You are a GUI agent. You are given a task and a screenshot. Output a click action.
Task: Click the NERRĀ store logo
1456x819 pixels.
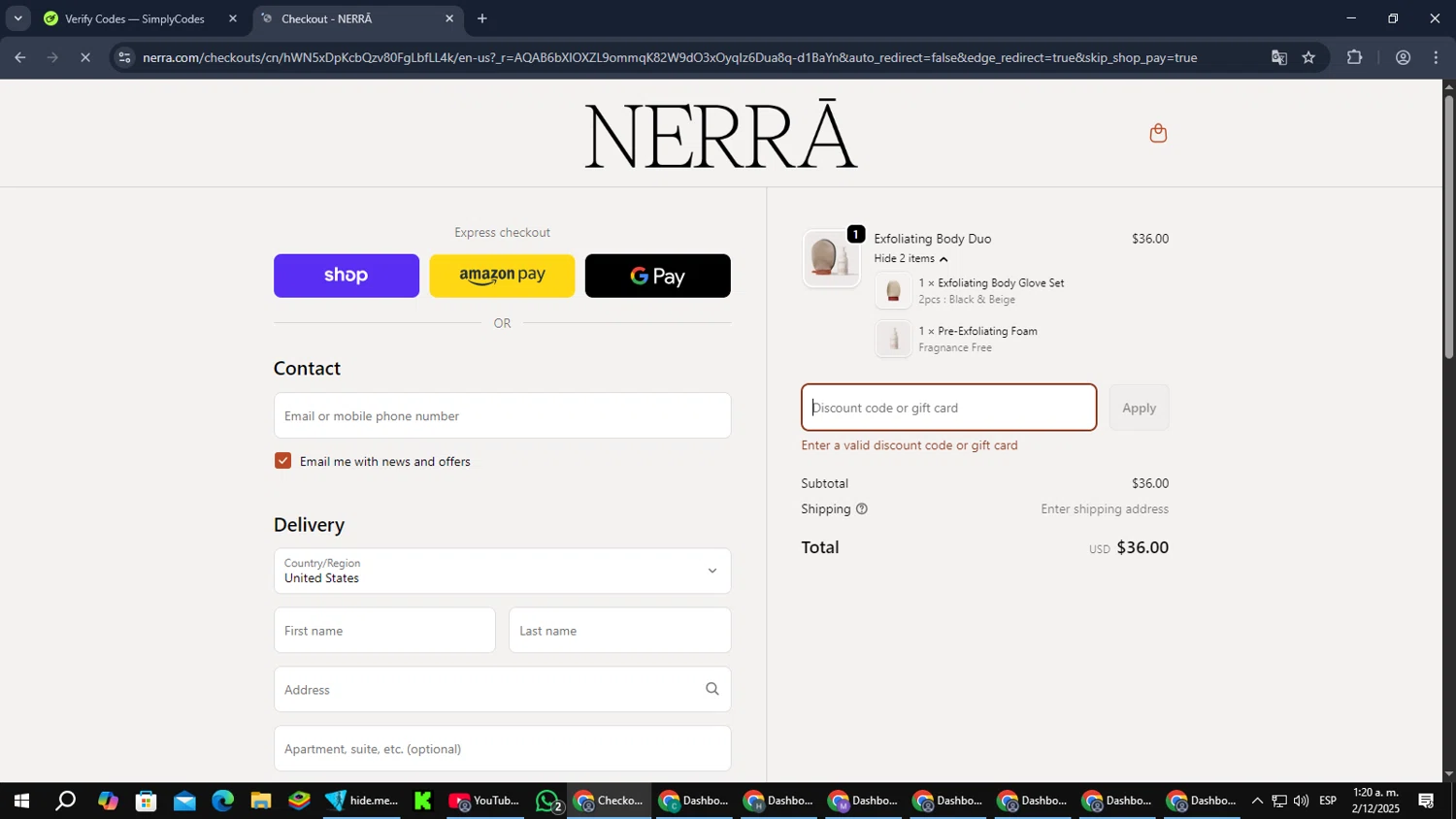[x=720, y=133]
